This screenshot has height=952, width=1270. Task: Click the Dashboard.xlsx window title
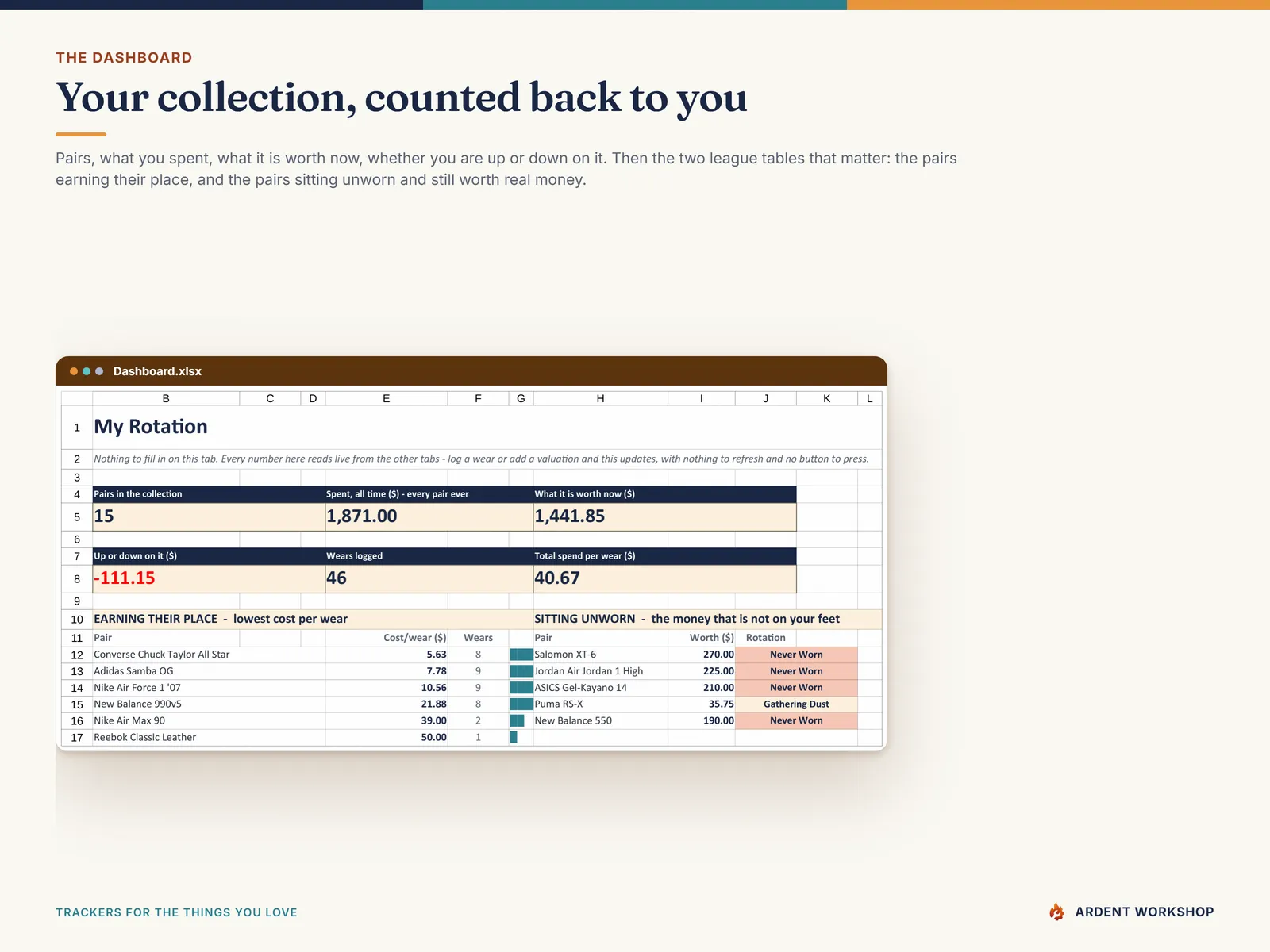click(157, 371)
